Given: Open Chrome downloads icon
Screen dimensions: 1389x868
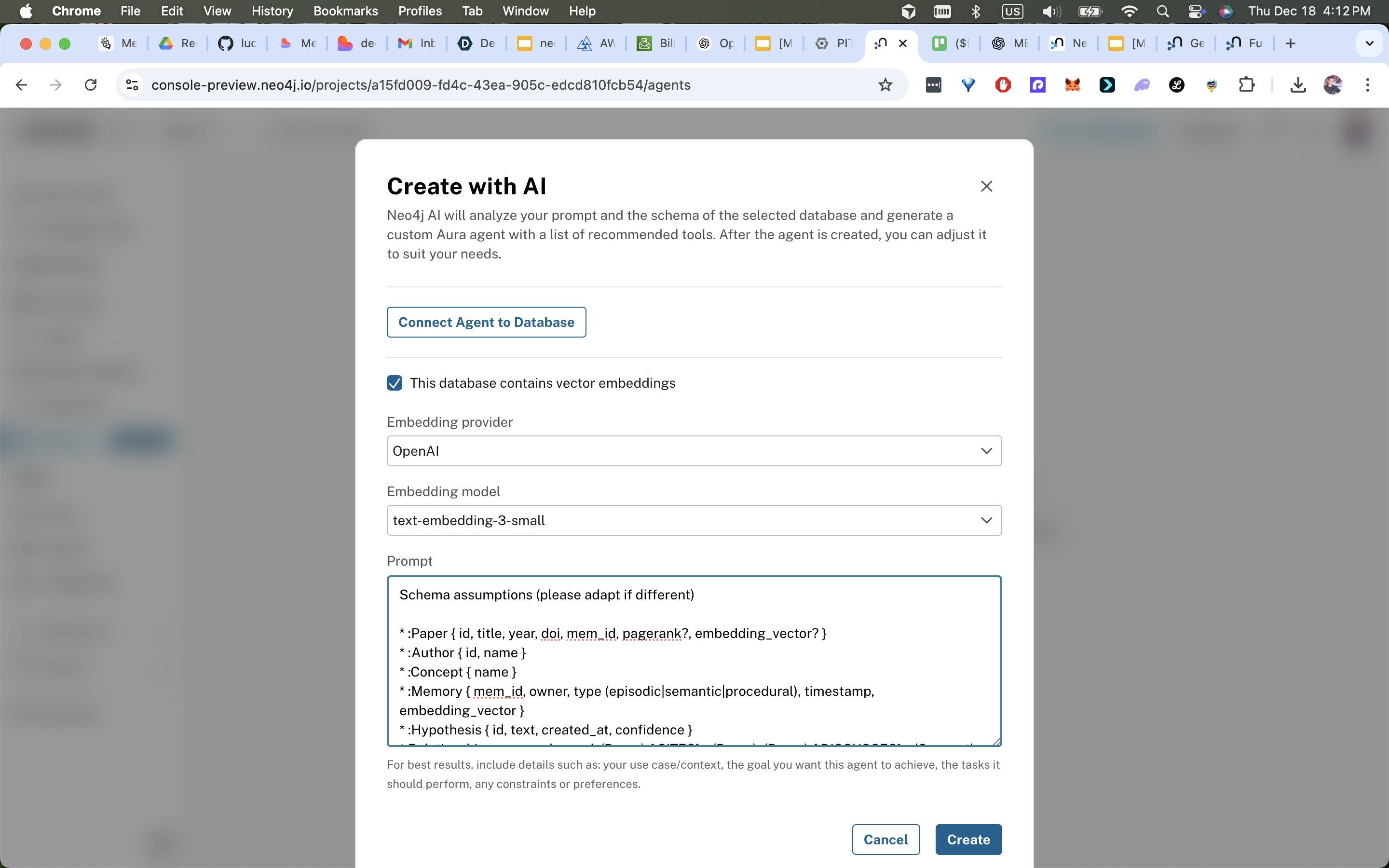Looking at the screenshot, I should tap(1298, 85).
